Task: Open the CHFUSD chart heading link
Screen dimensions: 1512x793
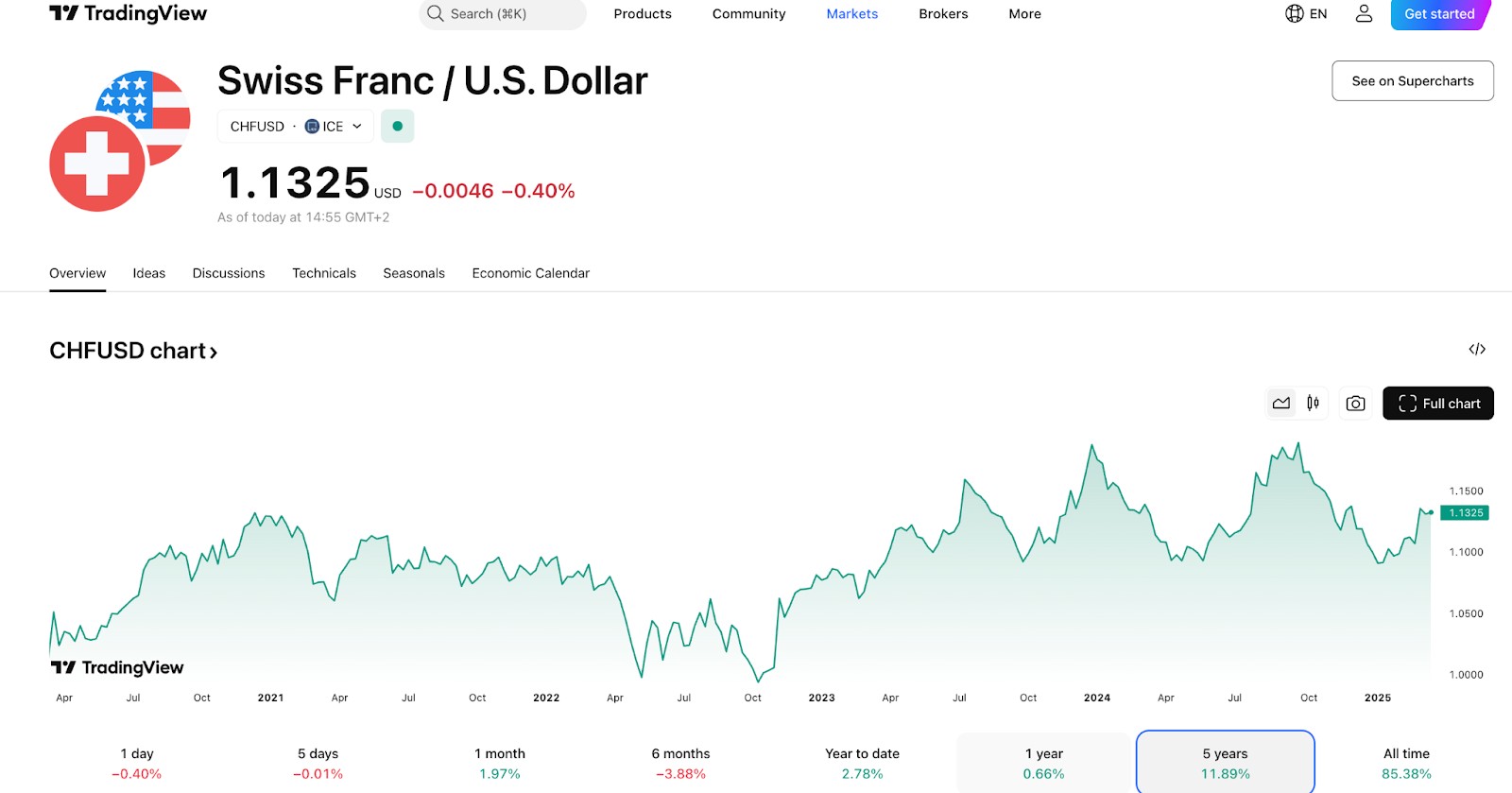Action: 133,351
